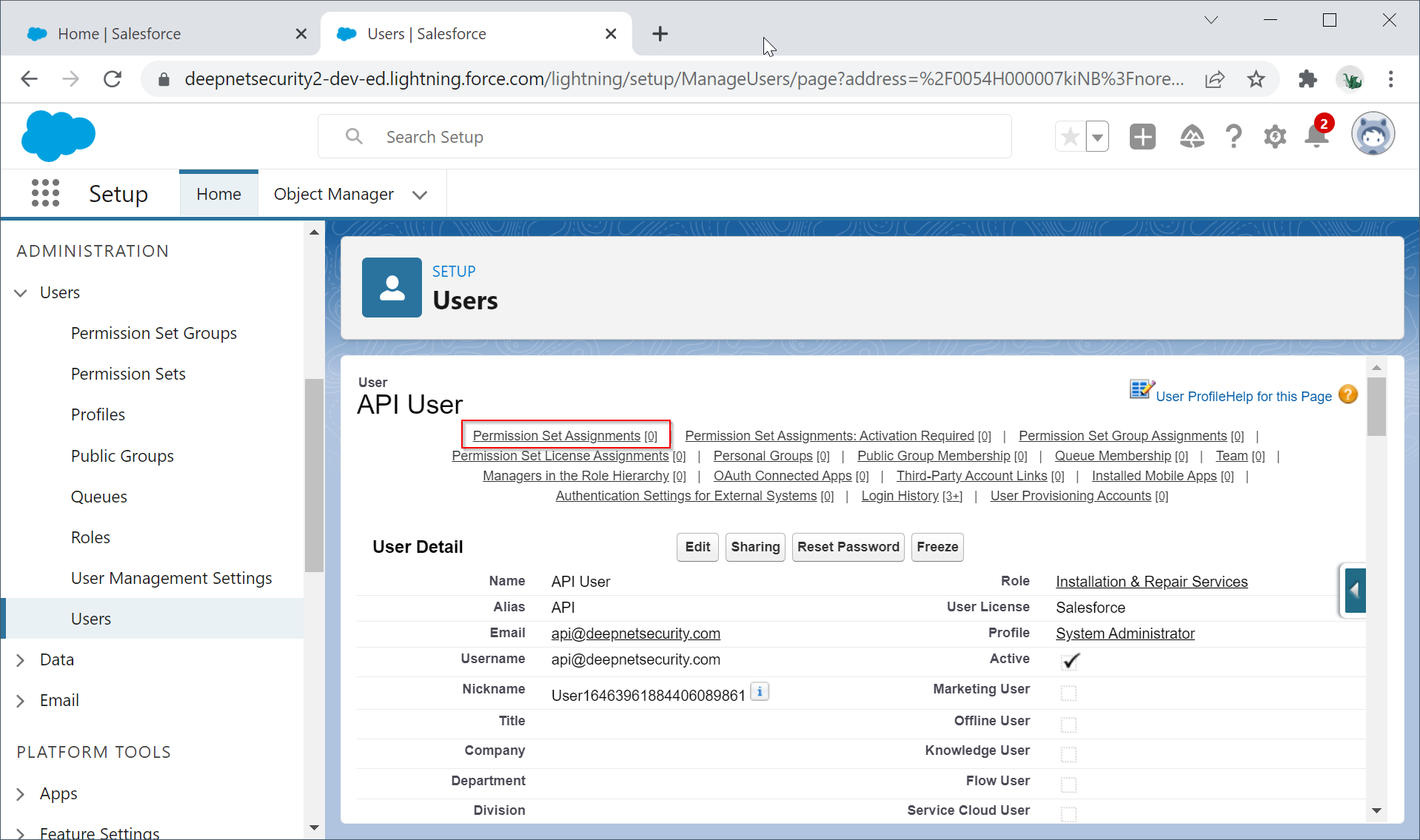Image resolution: width=1420 pixels, height=840 pixels.
Task: Click the Global Actions plus icon
Action: 1142,137
